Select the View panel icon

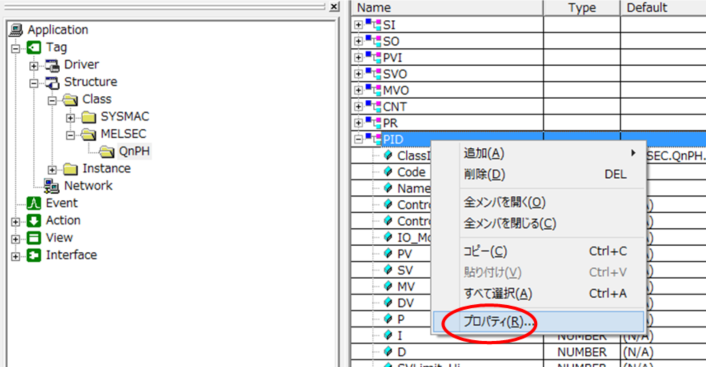(34, 238)
